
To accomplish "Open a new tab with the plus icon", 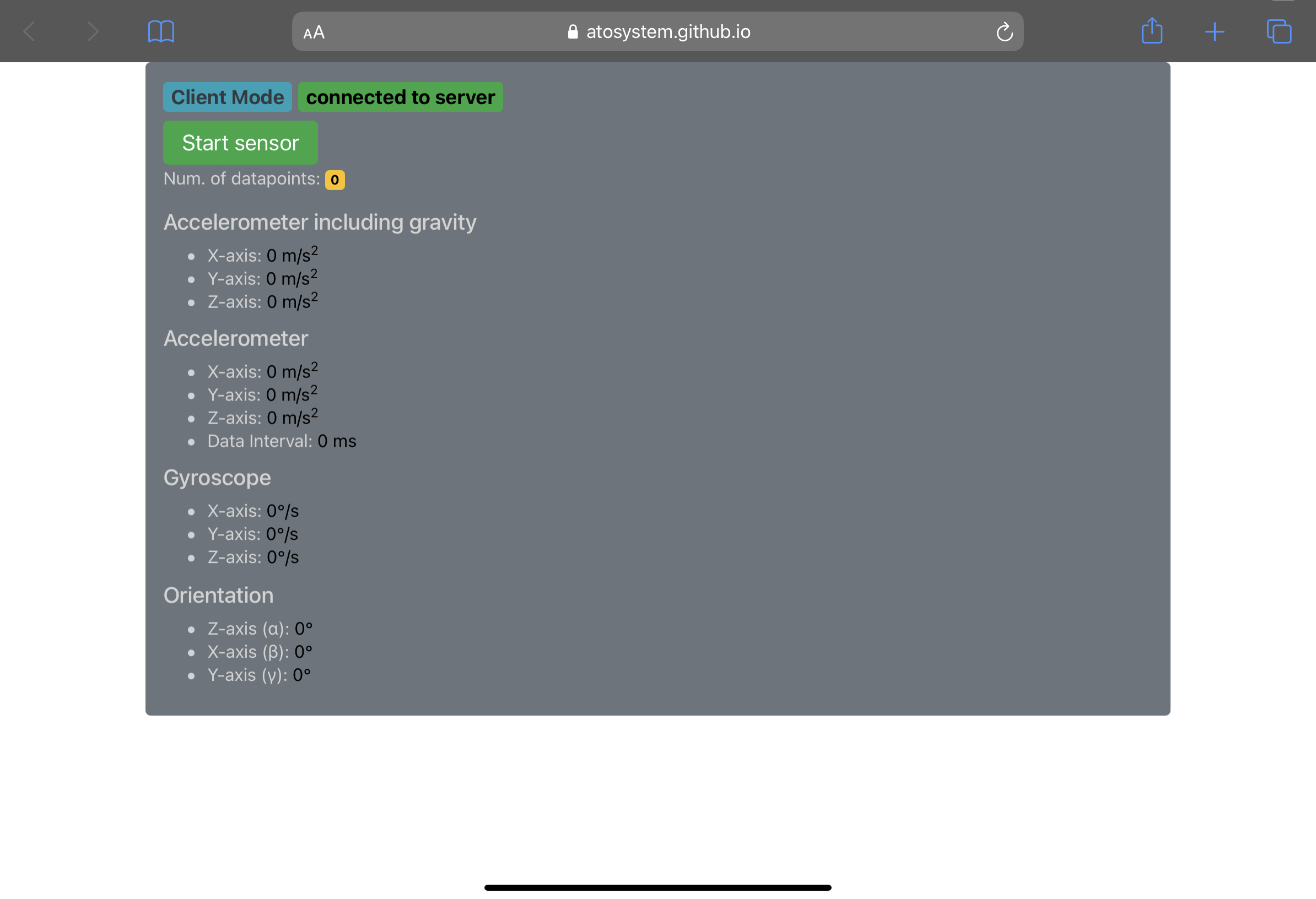I will tap(1214, 32).
